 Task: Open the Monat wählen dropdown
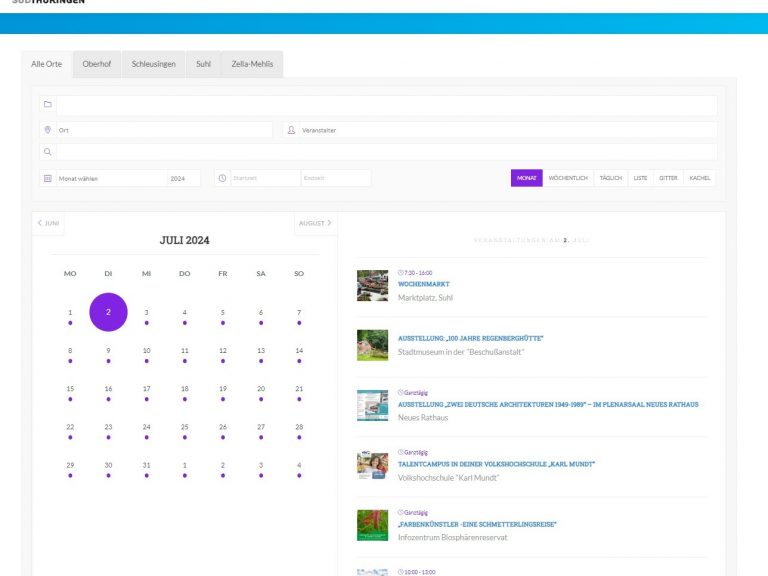pyautogui.click(x=110, y=178)
